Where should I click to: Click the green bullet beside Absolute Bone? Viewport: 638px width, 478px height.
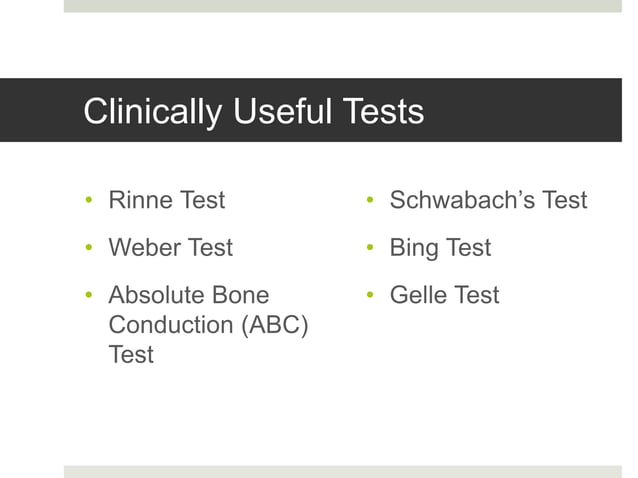[89, 295]
